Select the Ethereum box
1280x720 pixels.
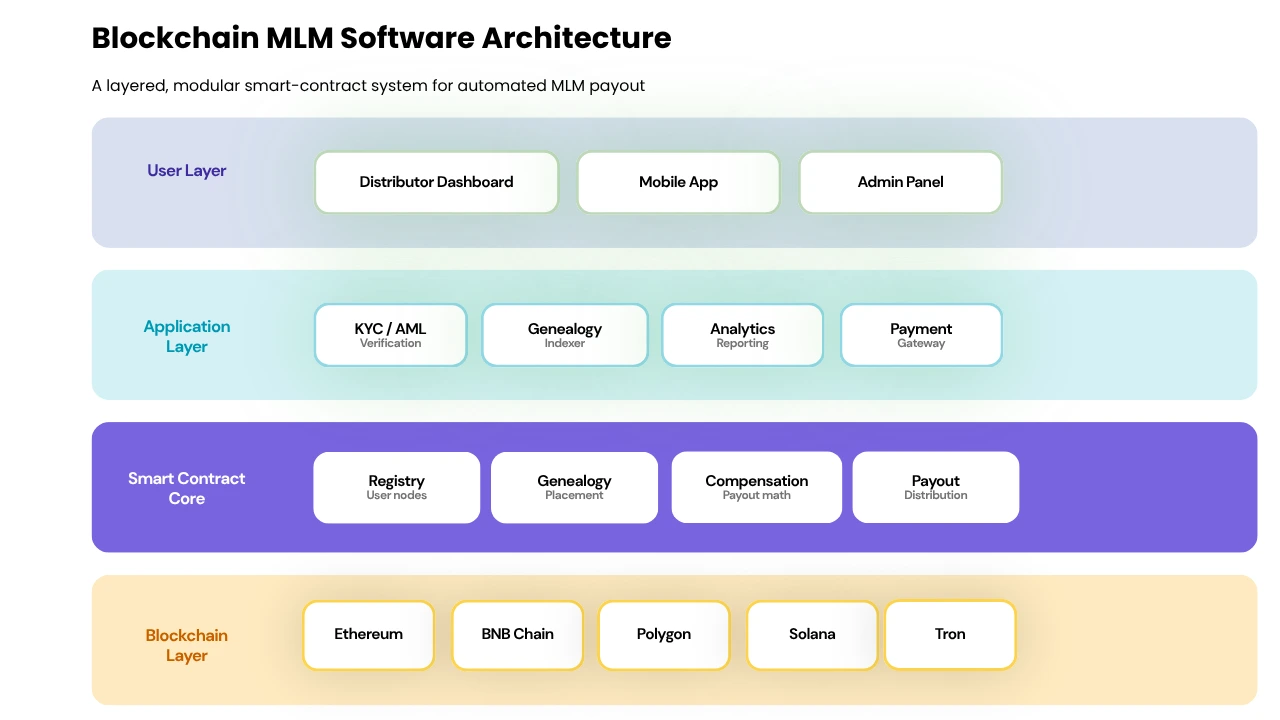[369, 635]
